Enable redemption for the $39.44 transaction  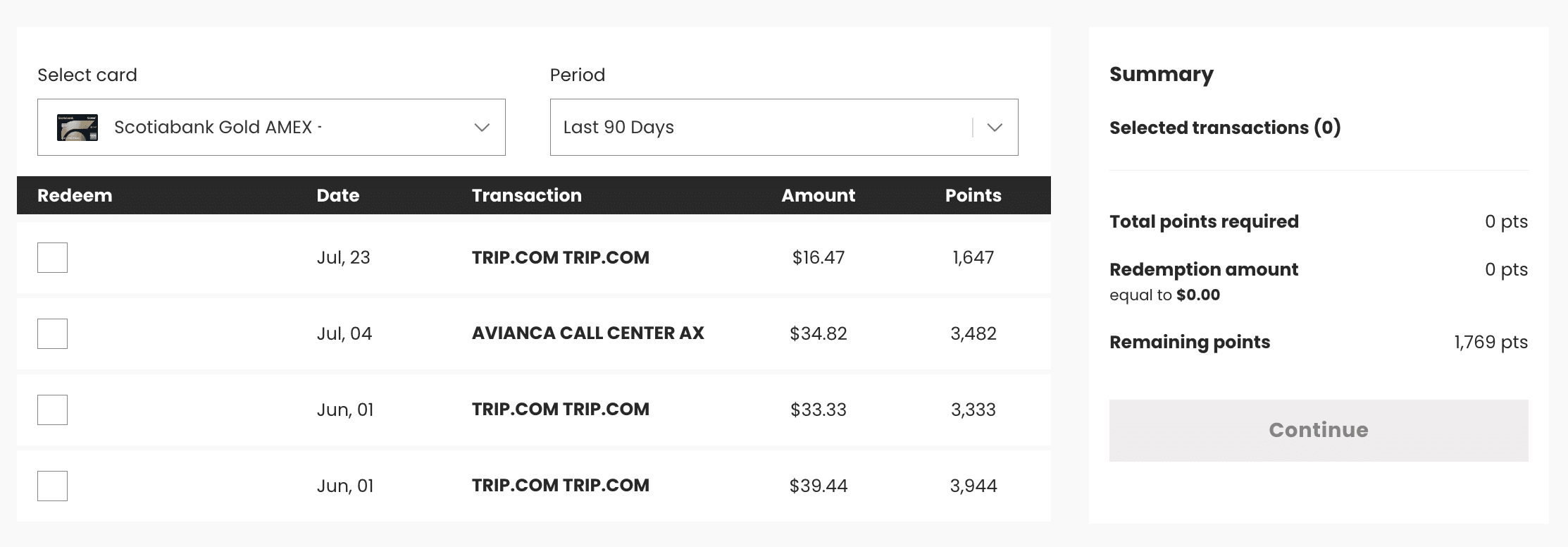(x=53, y=486)
